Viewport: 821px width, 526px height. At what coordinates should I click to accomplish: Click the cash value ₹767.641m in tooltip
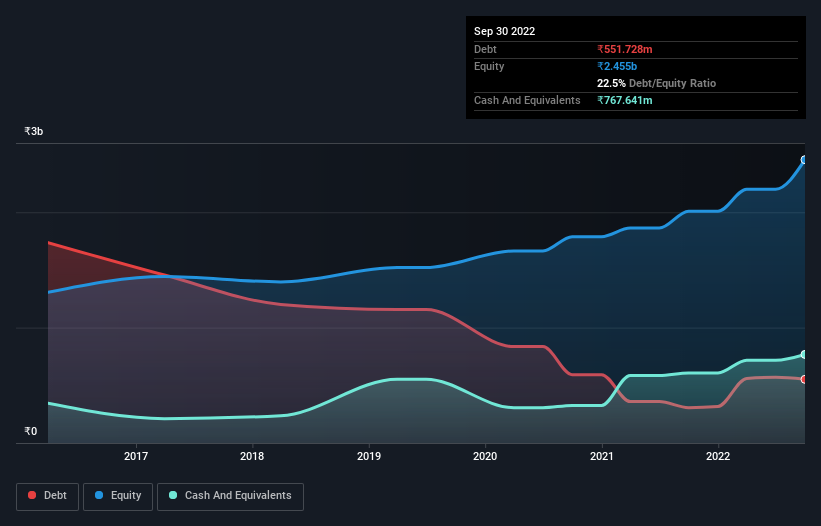pos(625,100)
